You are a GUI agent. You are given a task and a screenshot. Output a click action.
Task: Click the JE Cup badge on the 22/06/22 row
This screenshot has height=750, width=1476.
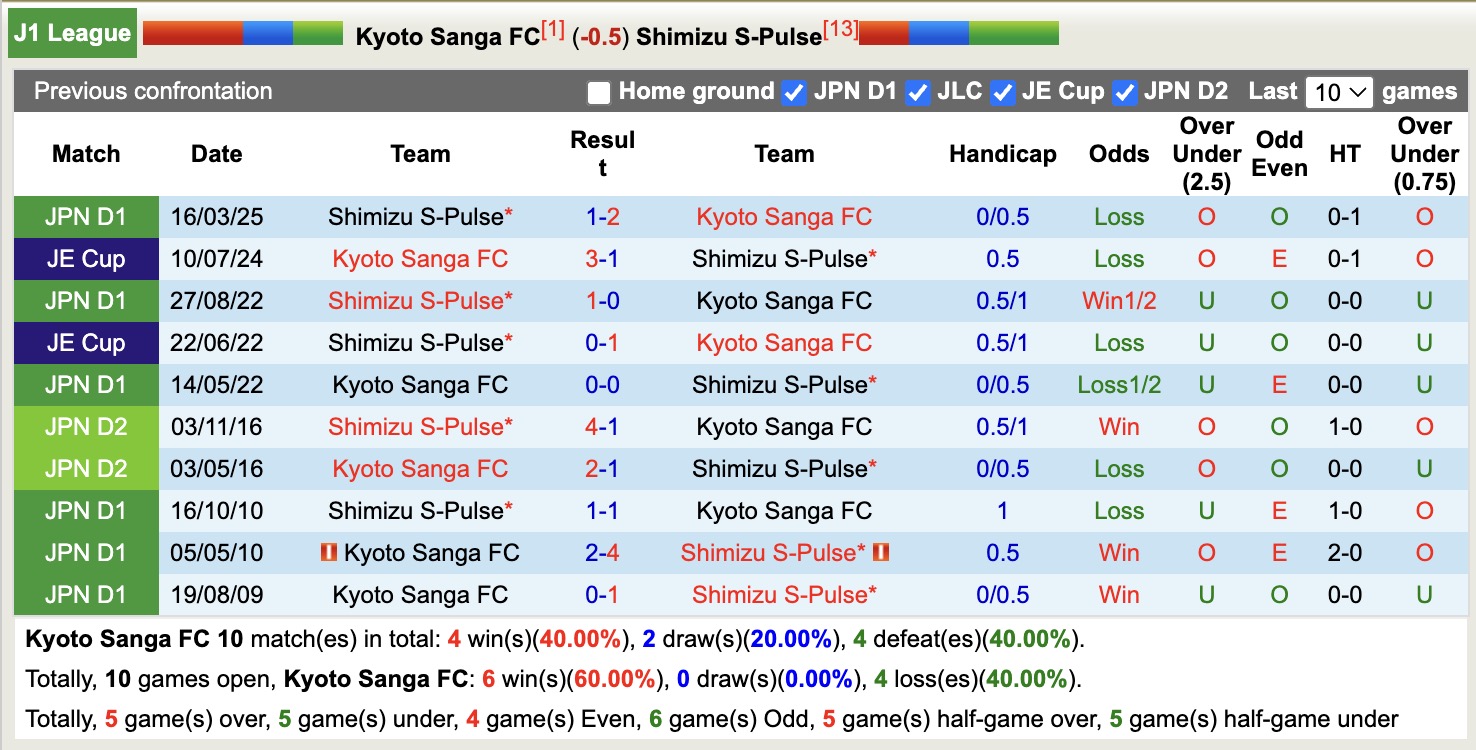tap(85, 342)
